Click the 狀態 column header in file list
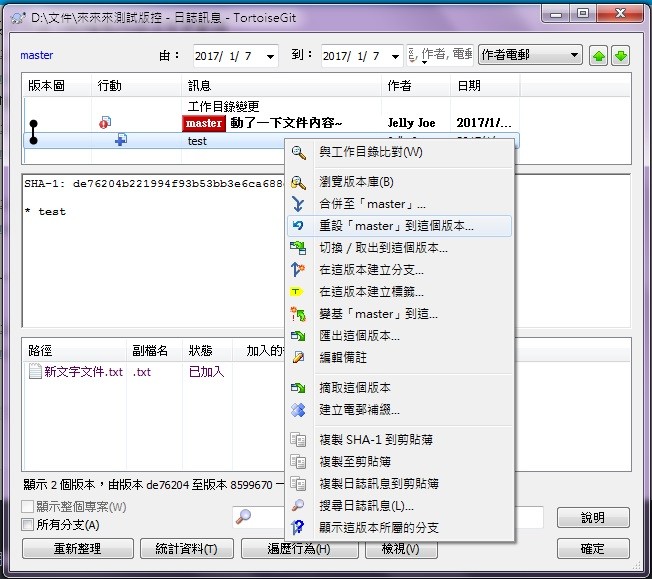Screen dimensions: 652x579 [207, 350]
